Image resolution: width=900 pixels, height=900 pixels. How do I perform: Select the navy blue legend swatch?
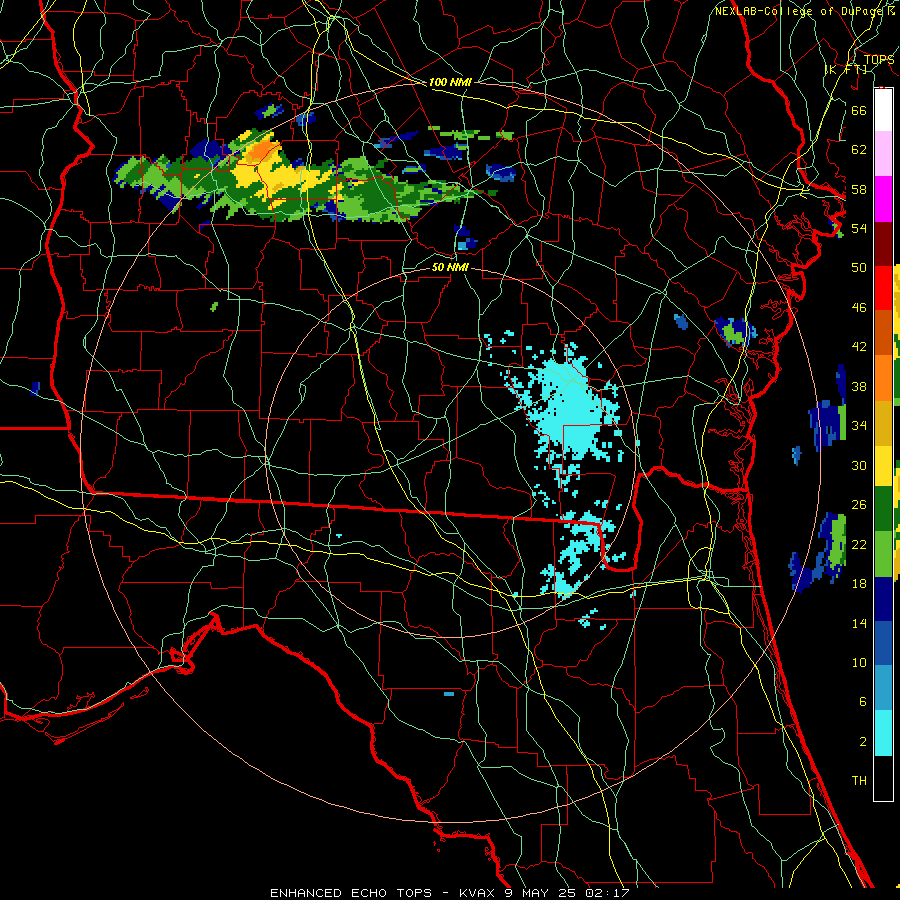pyautogui.click(x=883, y=599)
